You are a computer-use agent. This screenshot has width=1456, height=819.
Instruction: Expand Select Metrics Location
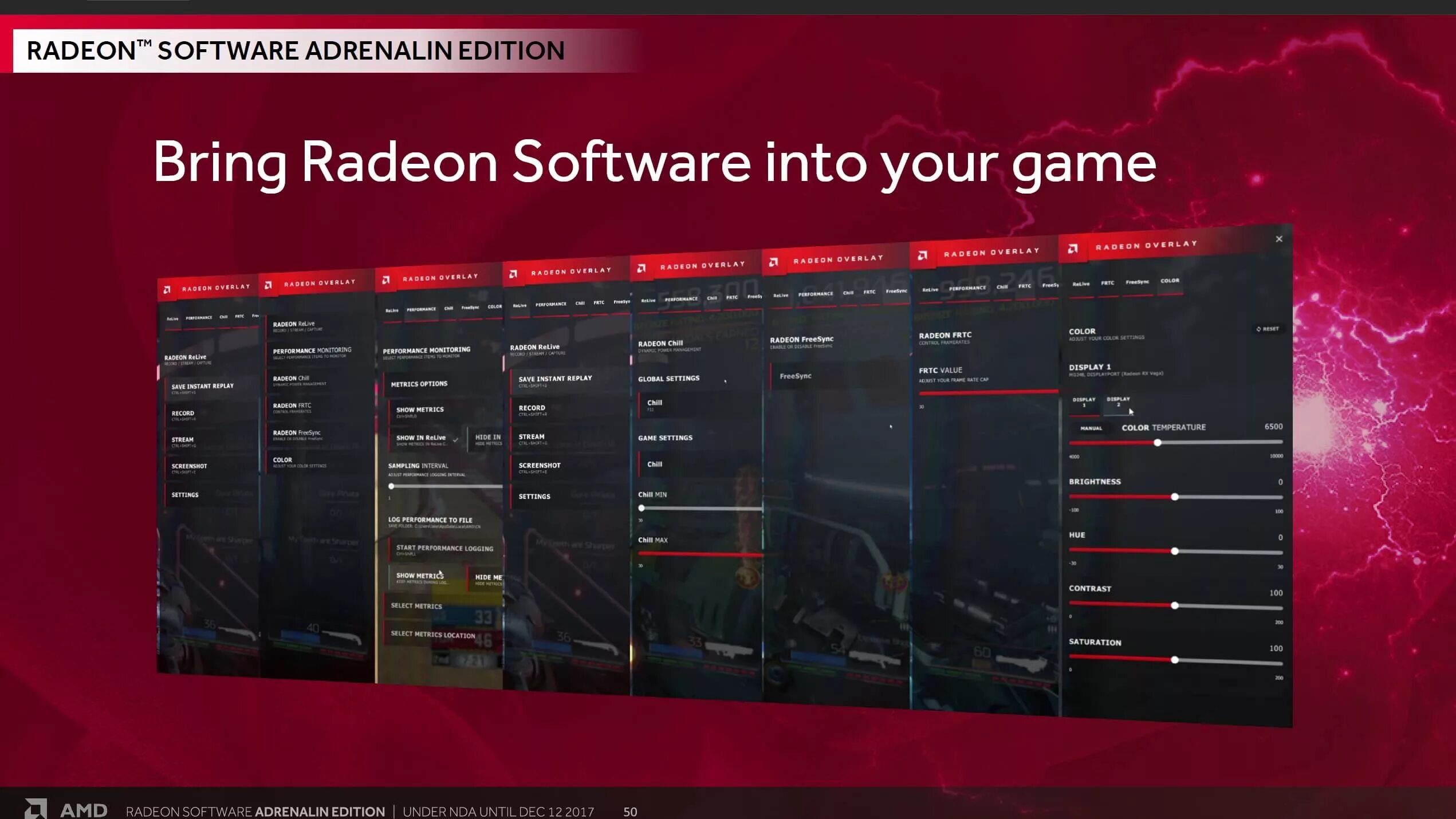click(443, 635)
